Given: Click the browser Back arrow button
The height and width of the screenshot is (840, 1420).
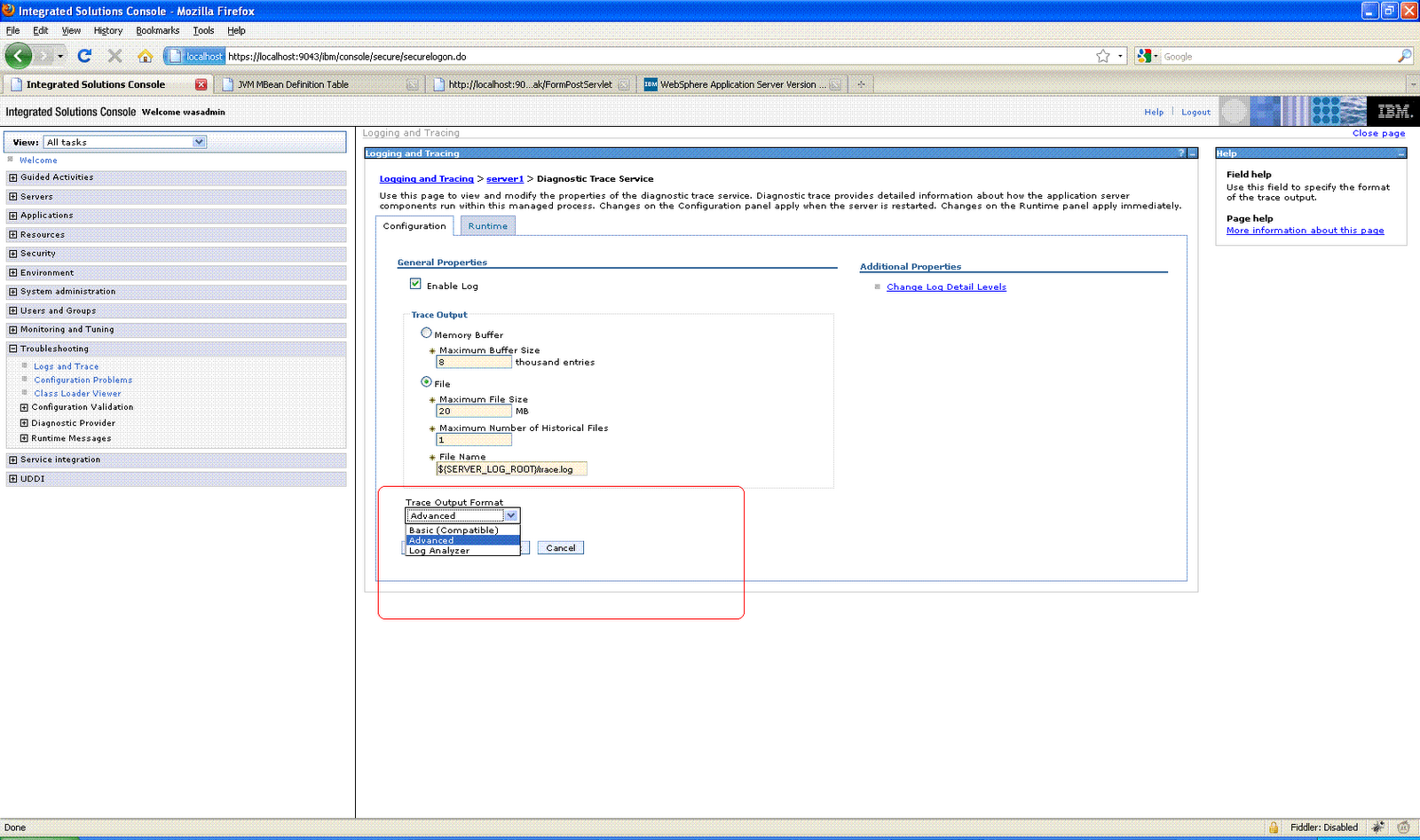Looking at the screenshot, I should tap(19, 56).
